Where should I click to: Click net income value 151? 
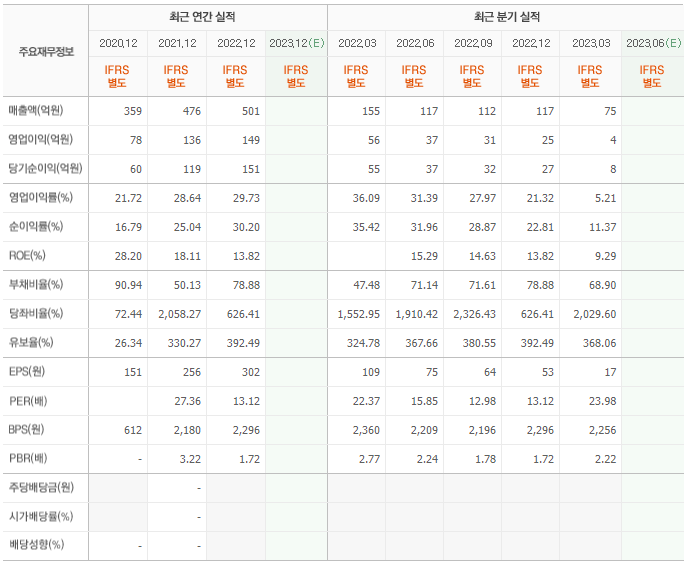pyautogui.click(x=251, y=169)
